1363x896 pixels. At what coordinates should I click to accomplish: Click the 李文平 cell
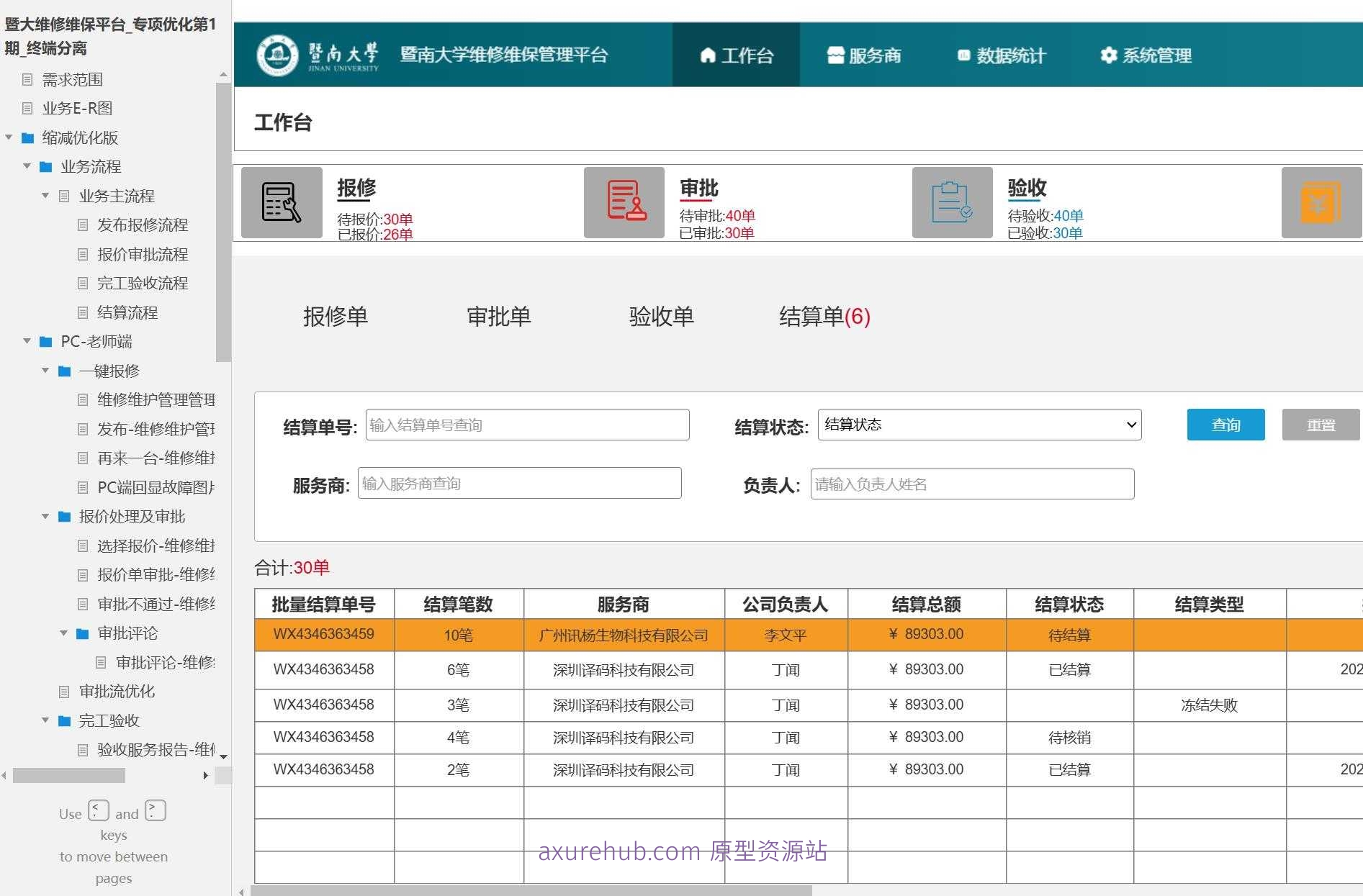786,635
